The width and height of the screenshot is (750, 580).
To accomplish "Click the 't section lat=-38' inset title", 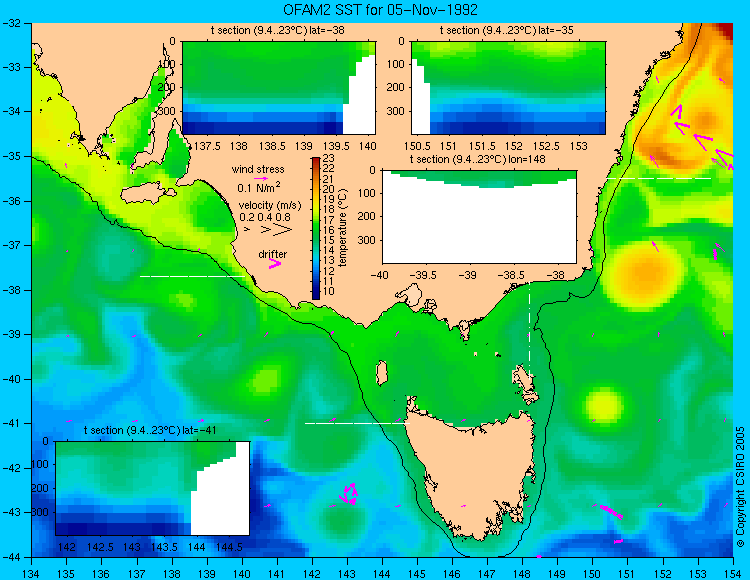I will coord(277,30).
